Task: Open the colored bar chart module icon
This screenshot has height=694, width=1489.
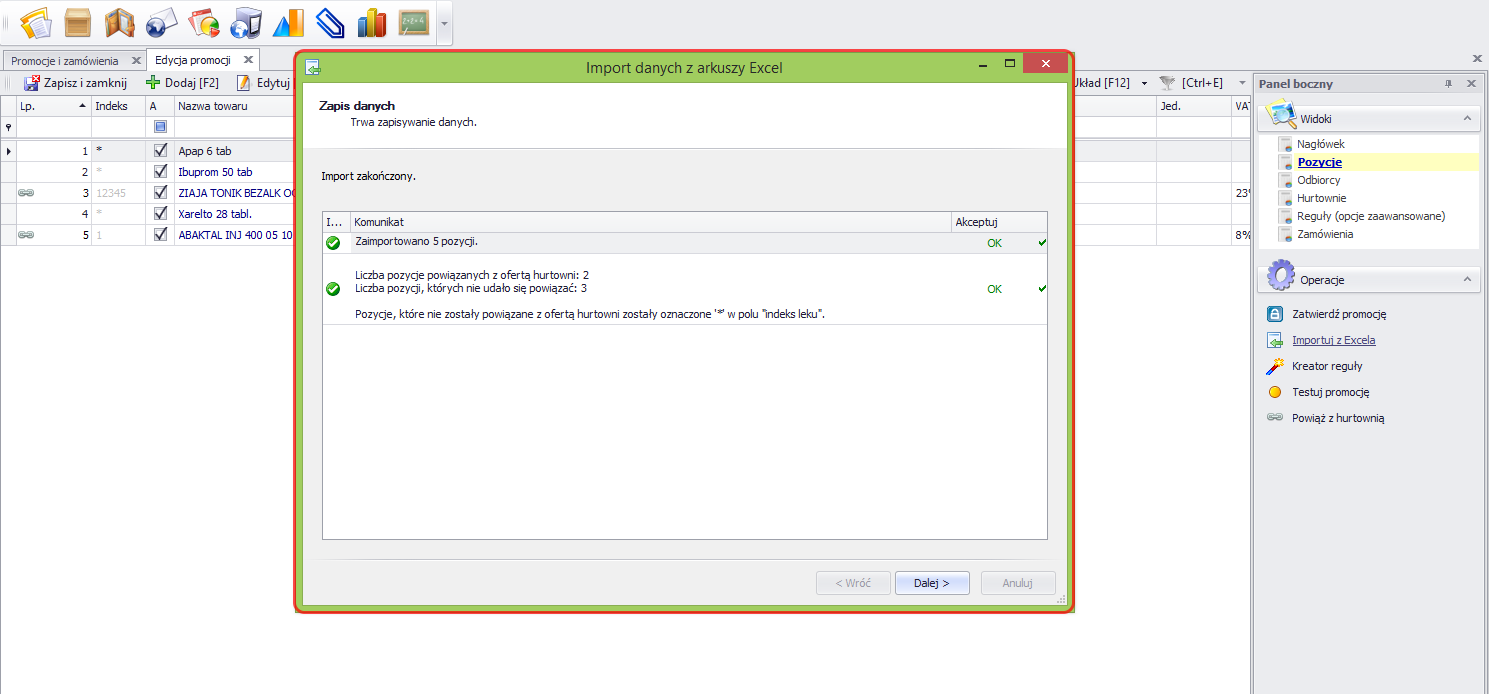Action: 371,22
